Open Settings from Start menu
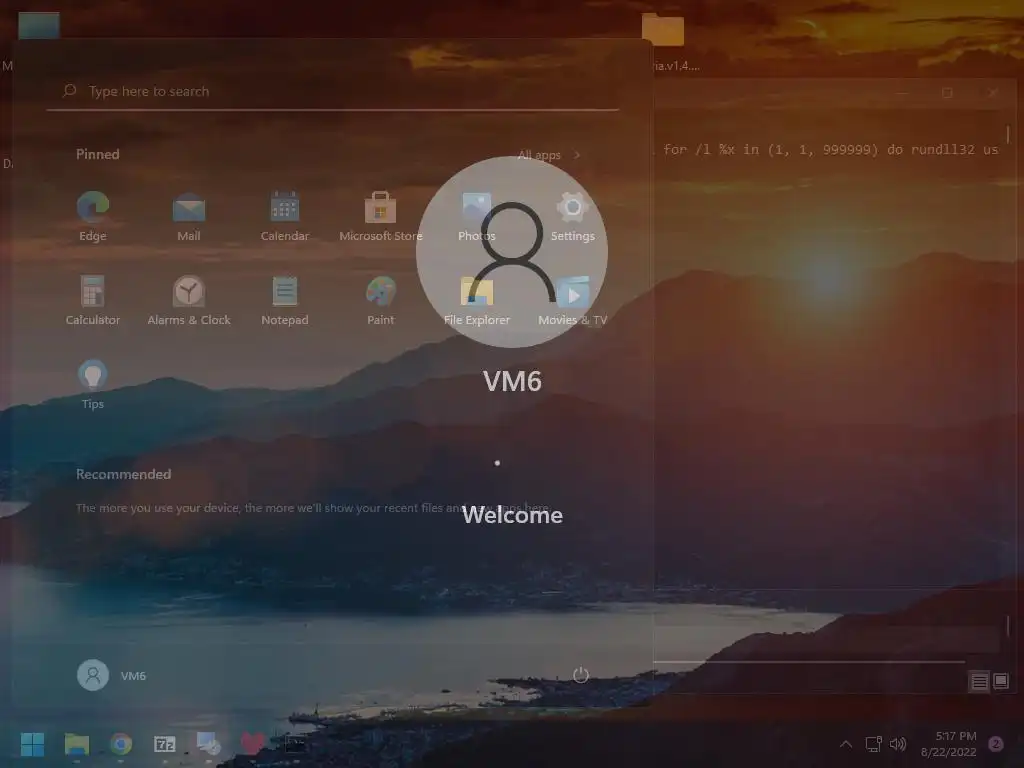The width and height of the screenshot is (1024, 768). coord(572,217)
